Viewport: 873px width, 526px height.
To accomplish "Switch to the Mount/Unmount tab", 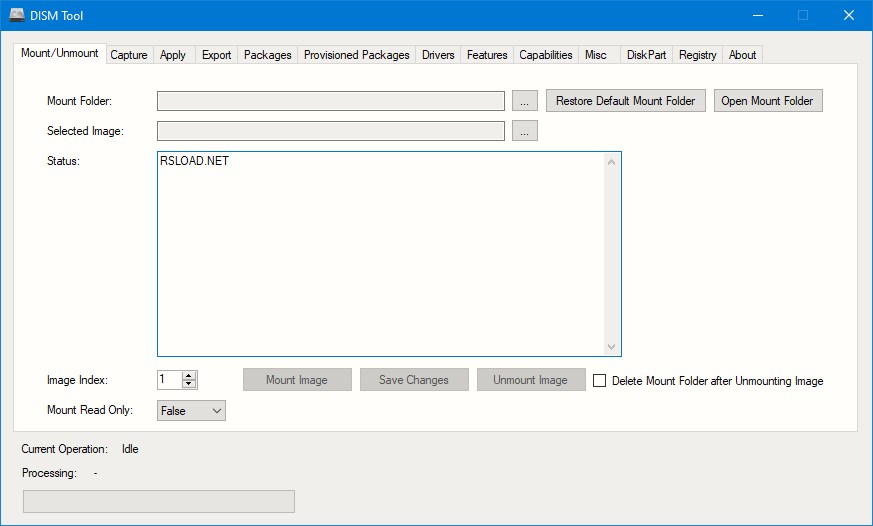I will (60, 53).
